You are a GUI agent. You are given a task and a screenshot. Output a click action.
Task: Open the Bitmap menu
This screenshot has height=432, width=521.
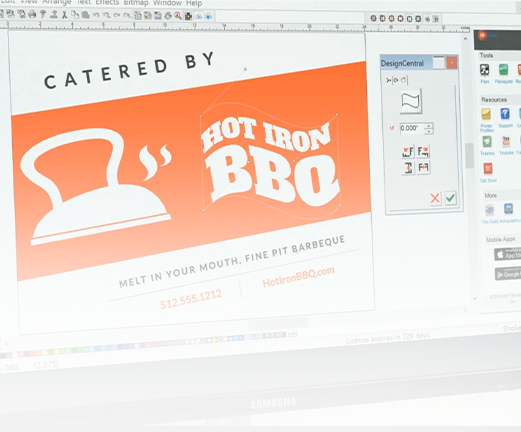(x=136, y=3)
